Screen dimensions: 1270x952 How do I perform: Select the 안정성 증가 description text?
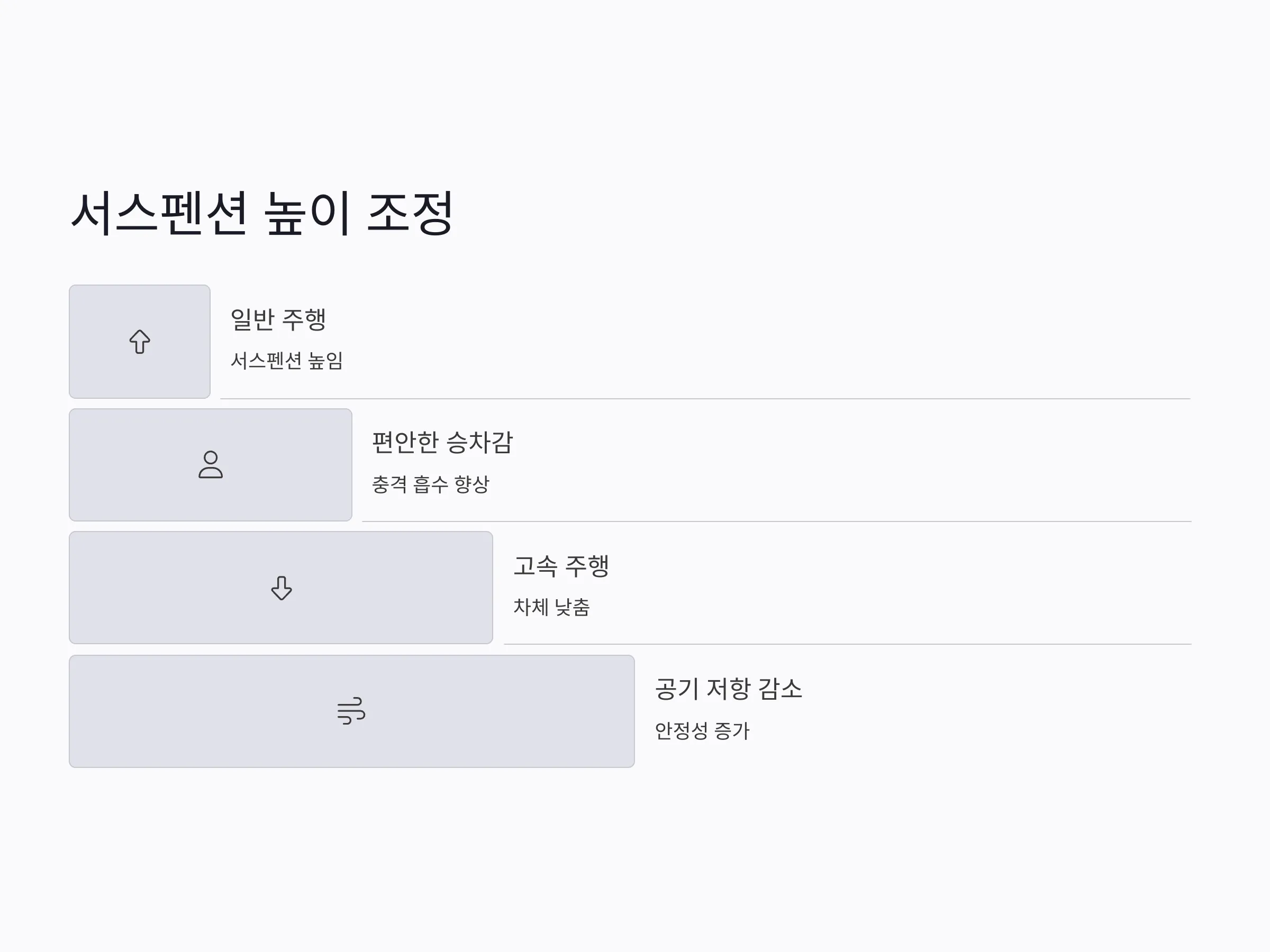pos(702,730)
